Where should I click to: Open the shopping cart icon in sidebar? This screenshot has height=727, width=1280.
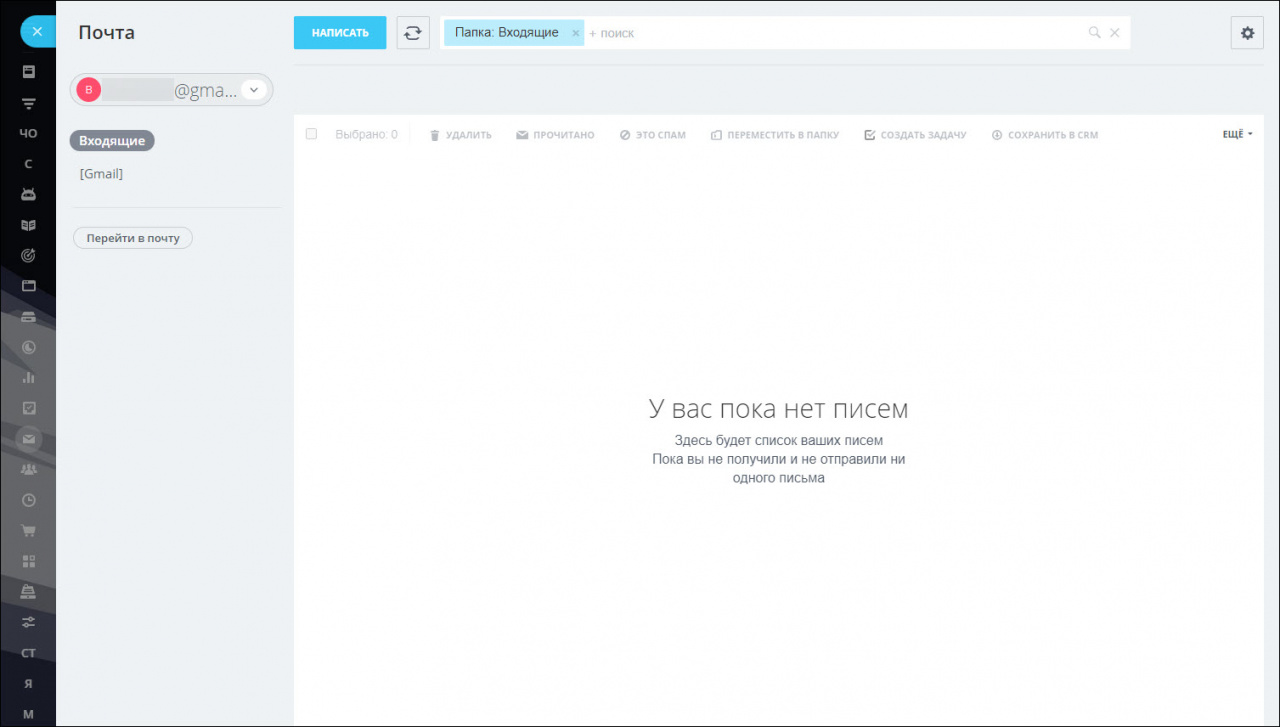[29, 530]
